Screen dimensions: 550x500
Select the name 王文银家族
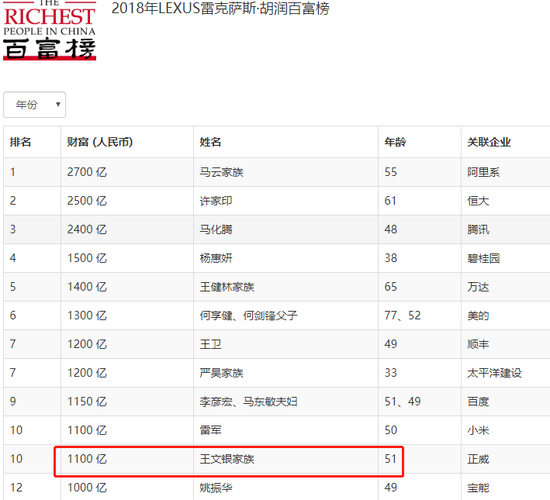[227, 459]
